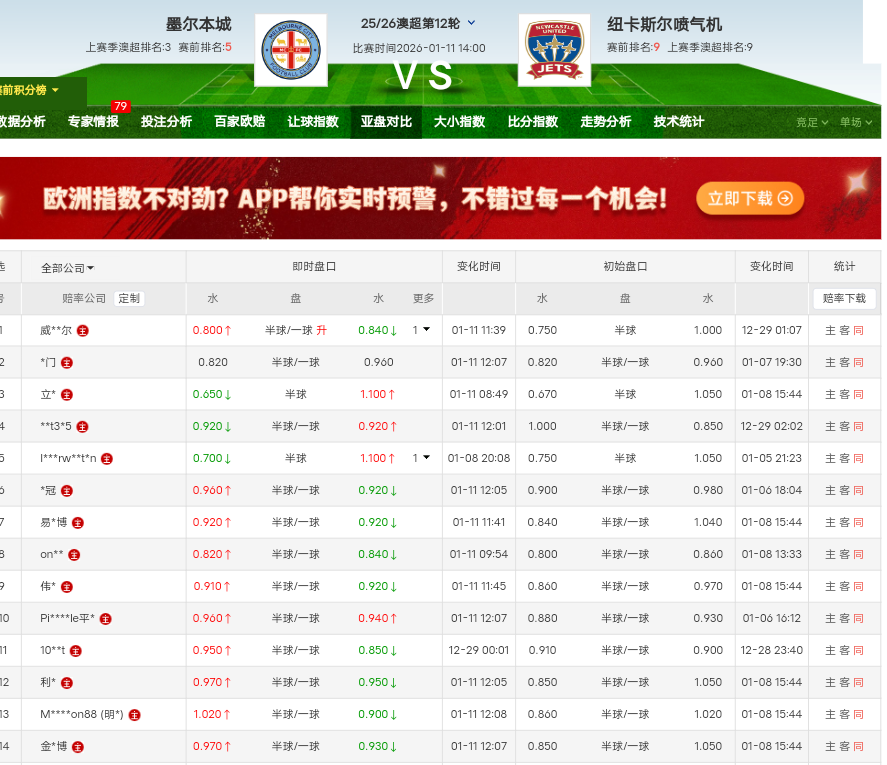Screen dimensions: 887x765
Task: Open the 单场 dropdown in the nav bar
Action: [855, 122]
